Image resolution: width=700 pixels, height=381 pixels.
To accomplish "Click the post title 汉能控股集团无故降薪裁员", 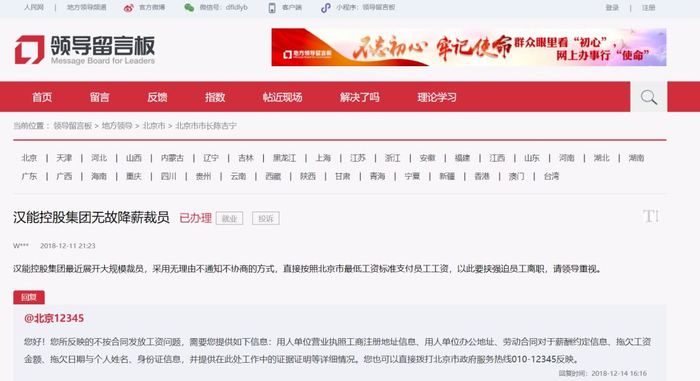I will tap(92, 218).
